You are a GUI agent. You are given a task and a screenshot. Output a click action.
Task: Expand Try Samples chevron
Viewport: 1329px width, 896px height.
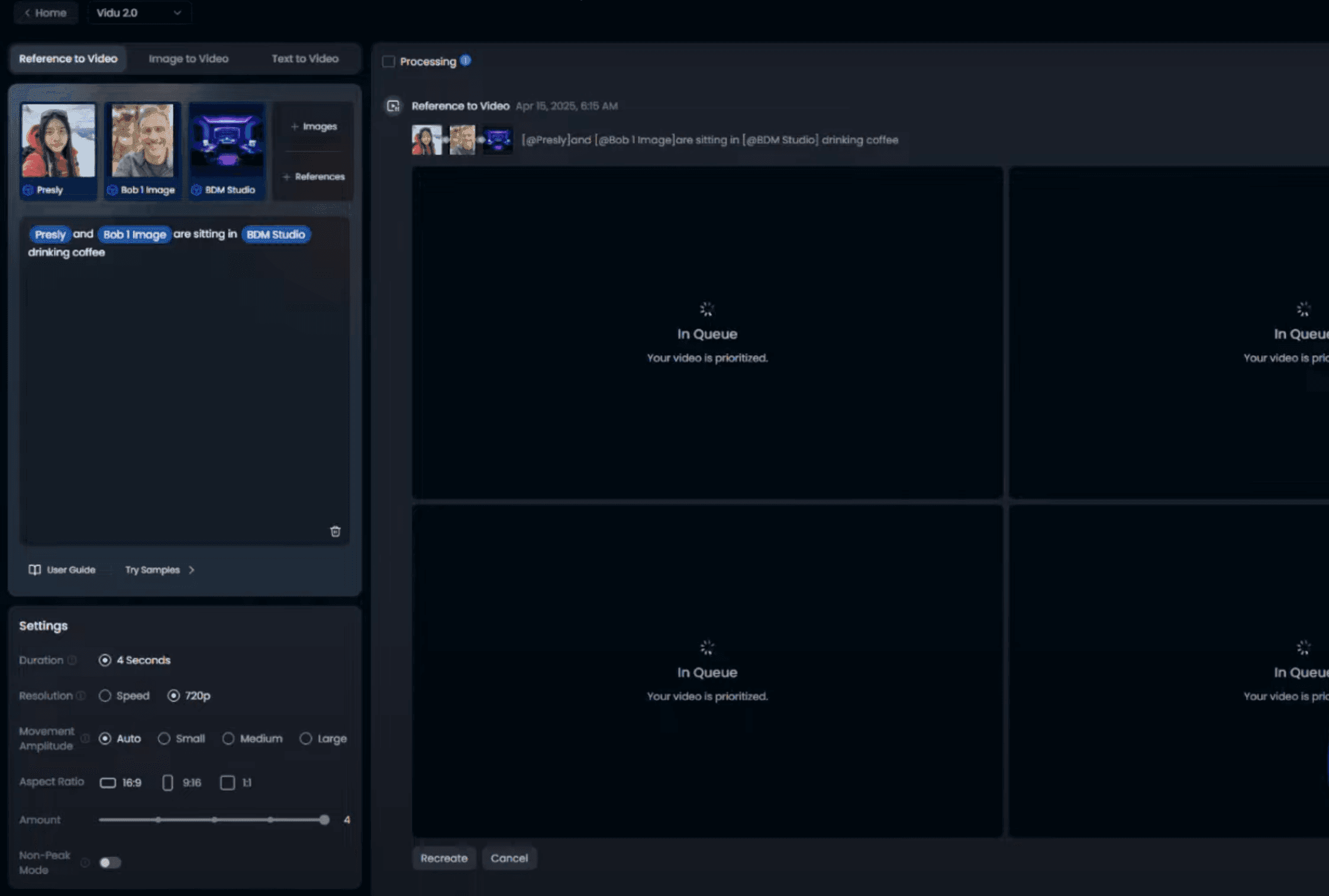coord(191,569)
